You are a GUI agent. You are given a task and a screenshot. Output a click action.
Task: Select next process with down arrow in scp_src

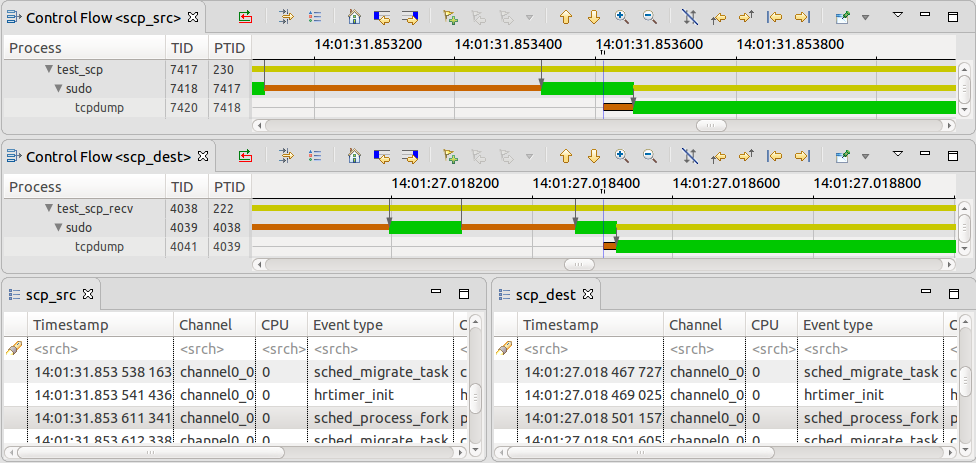pos(593,17)
